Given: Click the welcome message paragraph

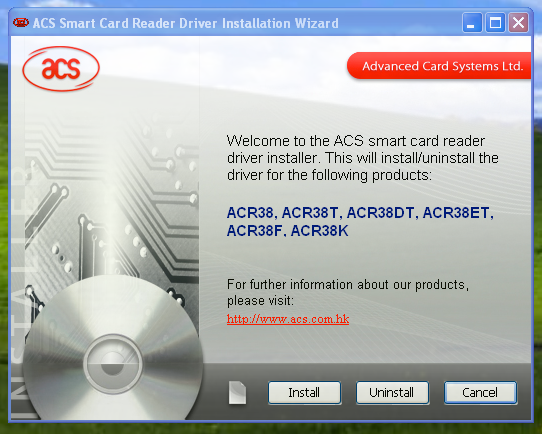Looking at the screenshot, I should pyautogui.click(x=362, y=158).
